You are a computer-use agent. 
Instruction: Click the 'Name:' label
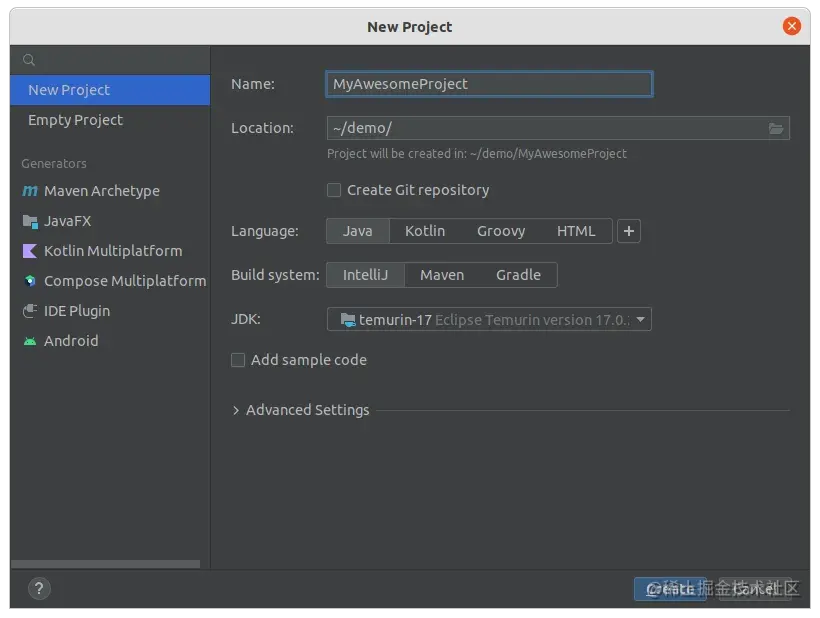click(x=253, y=84)
